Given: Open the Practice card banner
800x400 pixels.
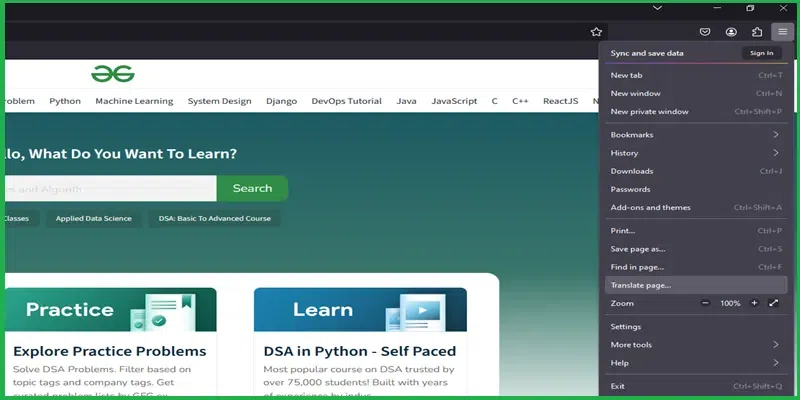Looking at the screenshot, I should [111, 310].
